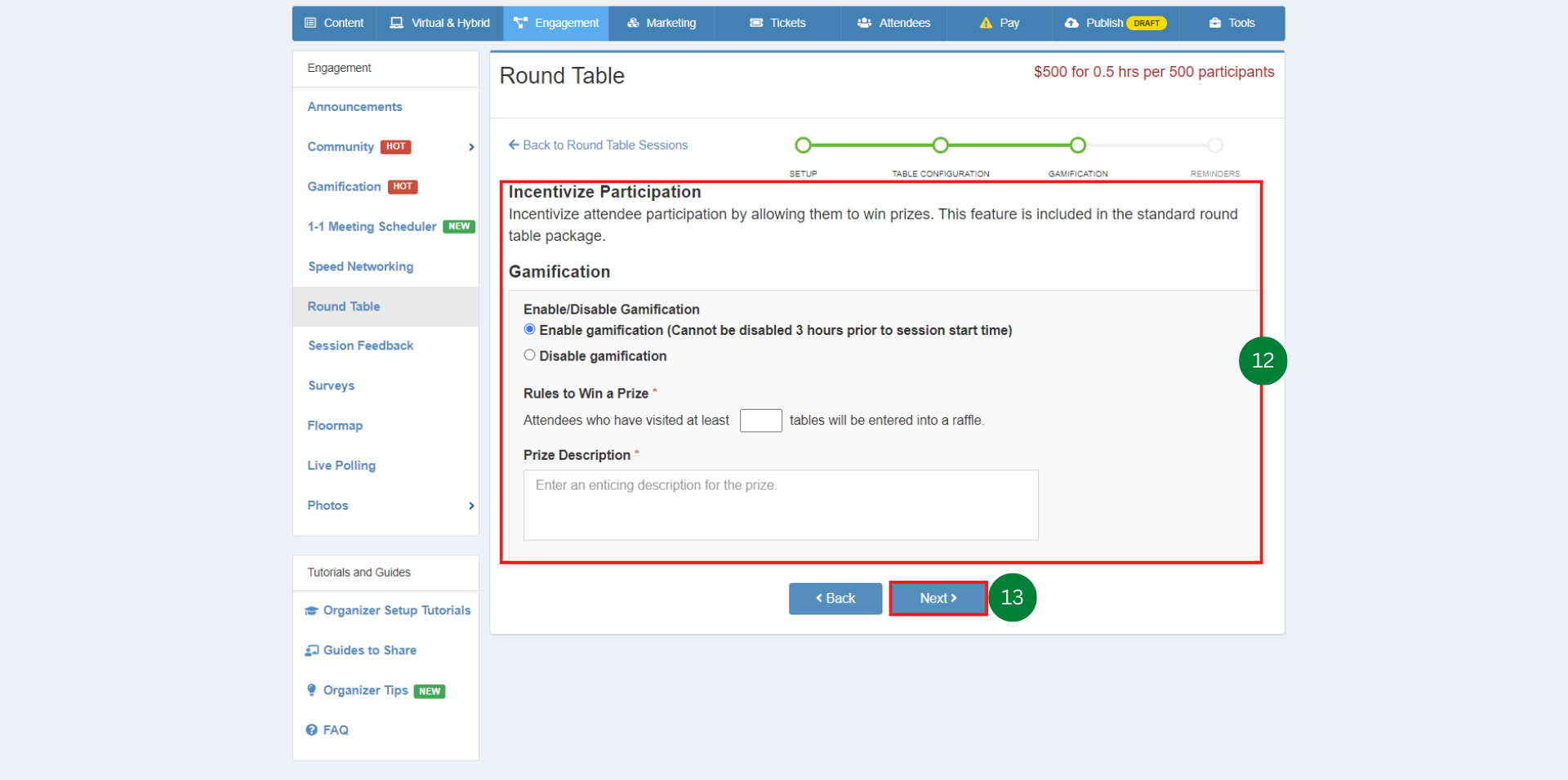Image resolution: width=1568 pixels, height=780 pixels.
Task: Click the Prize Description text area
Action: click(x=781, y=505)
